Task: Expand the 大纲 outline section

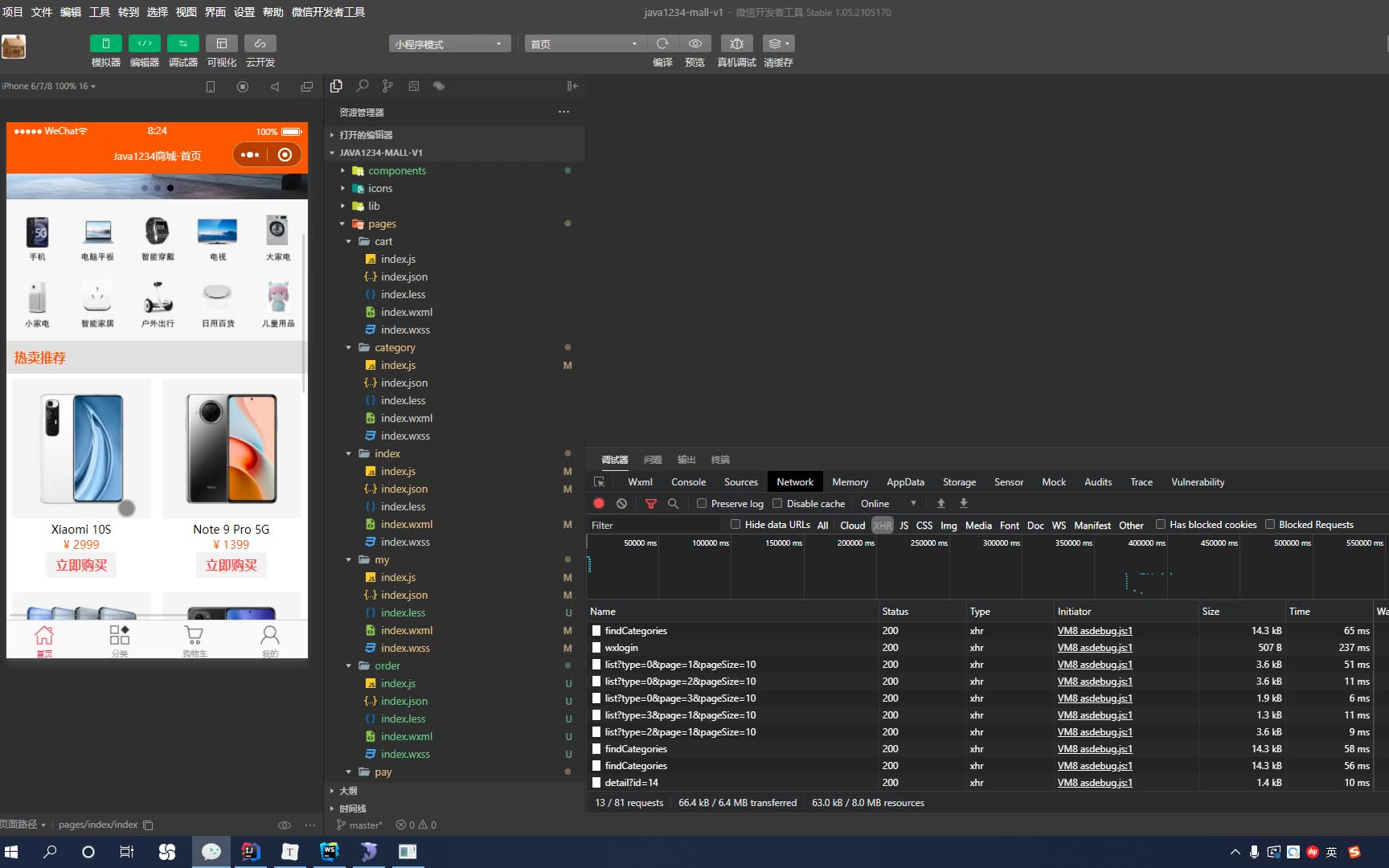Action: point(348,791)
